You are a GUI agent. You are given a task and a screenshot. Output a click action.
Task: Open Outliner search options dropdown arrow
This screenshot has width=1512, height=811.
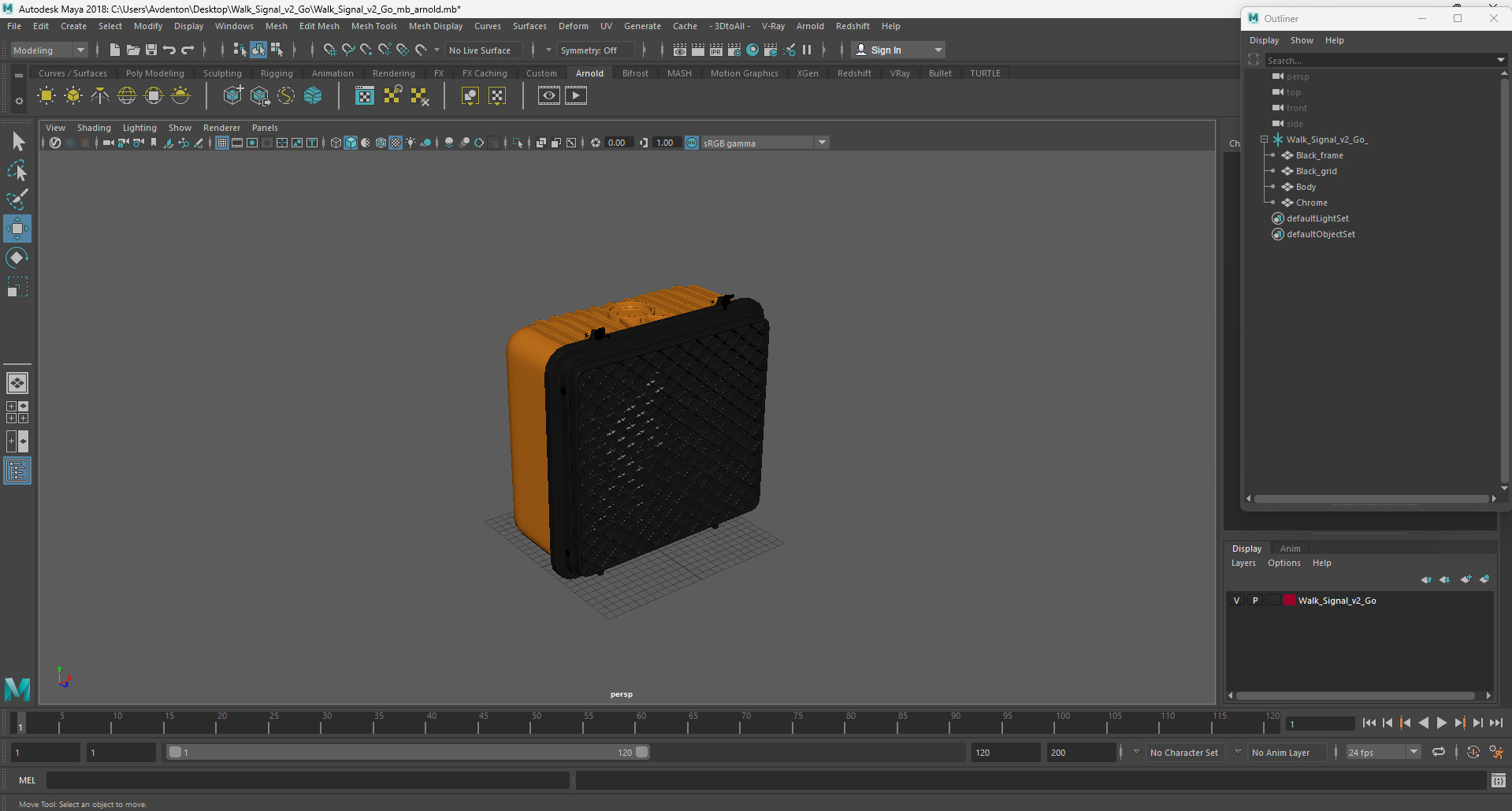click(1500, 60)
